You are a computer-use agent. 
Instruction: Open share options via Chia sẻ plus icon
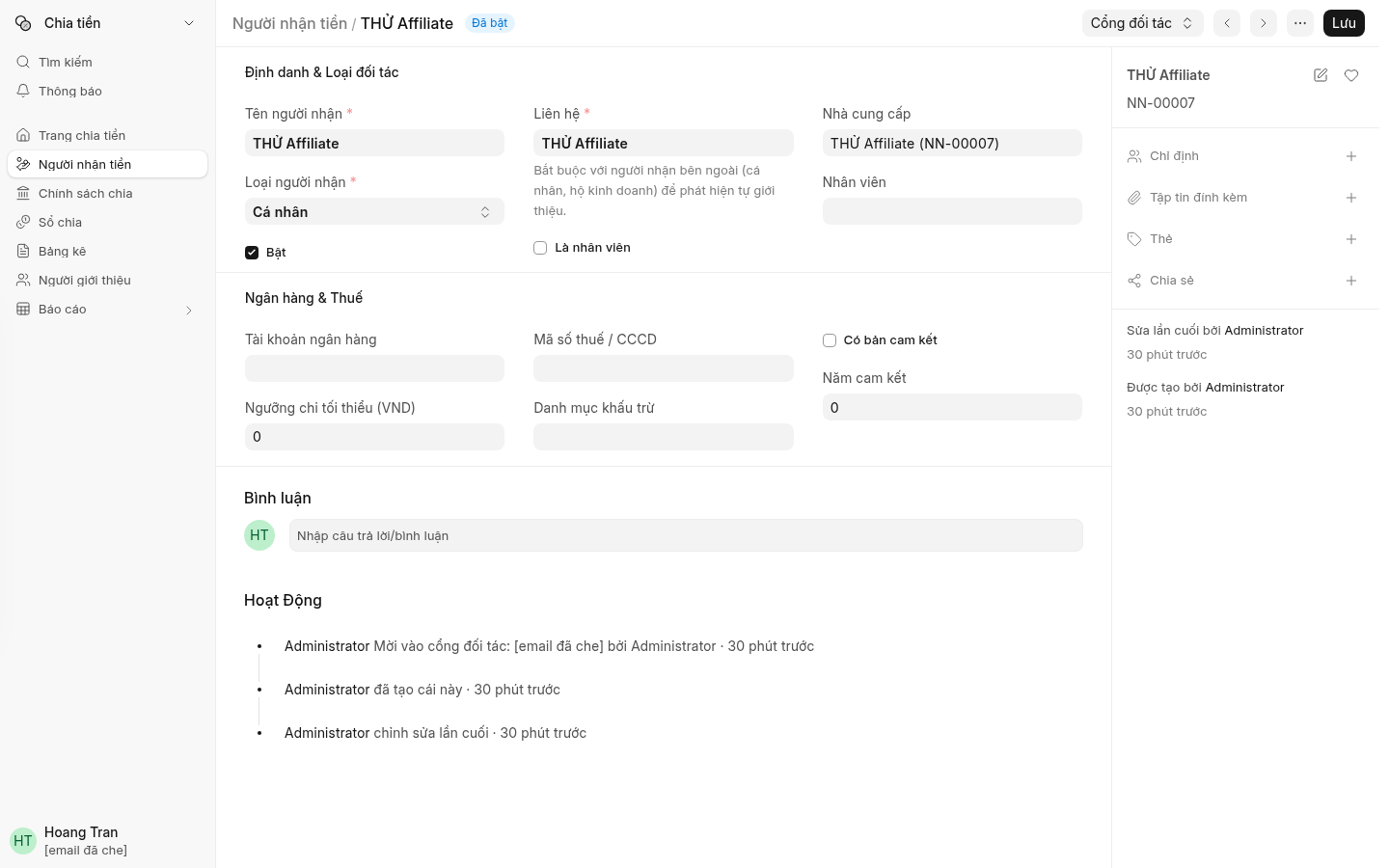(1351, 281)
